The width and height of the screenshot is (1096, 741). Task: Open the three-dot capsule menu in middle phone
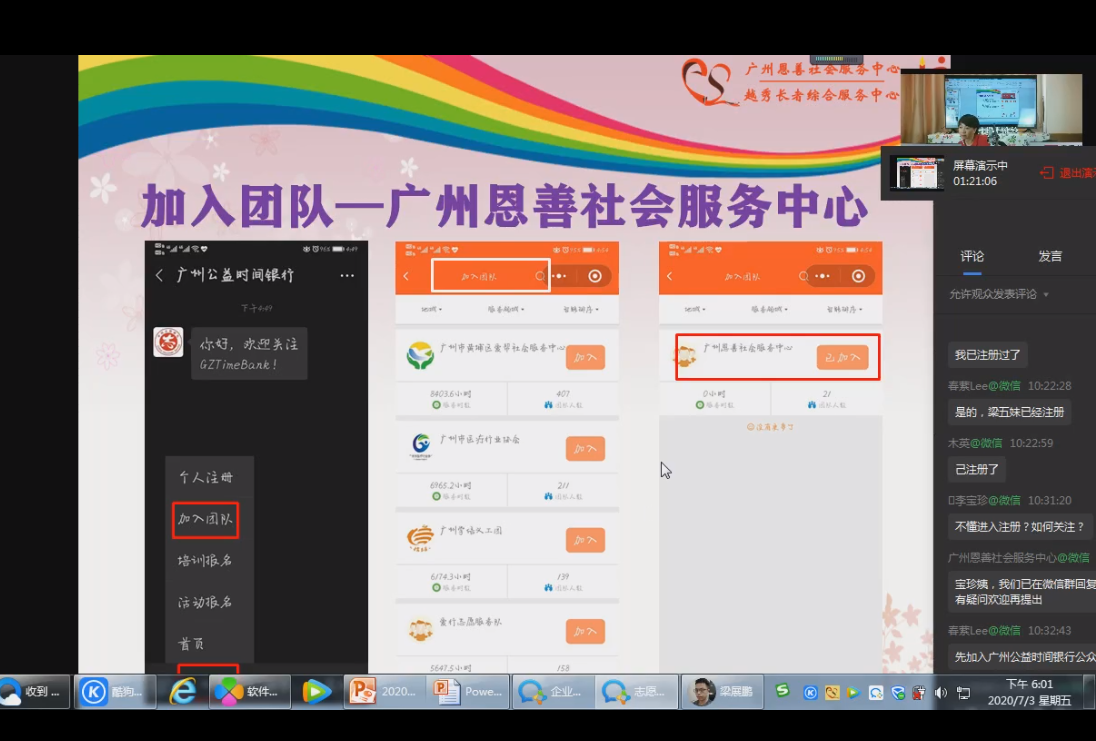(559, 276)
